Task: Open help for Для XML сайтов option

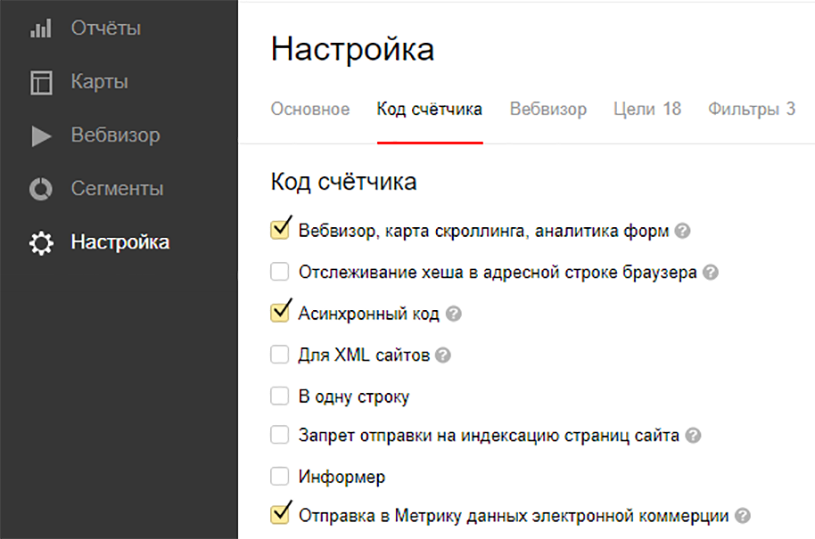Action: click(443, 355)
